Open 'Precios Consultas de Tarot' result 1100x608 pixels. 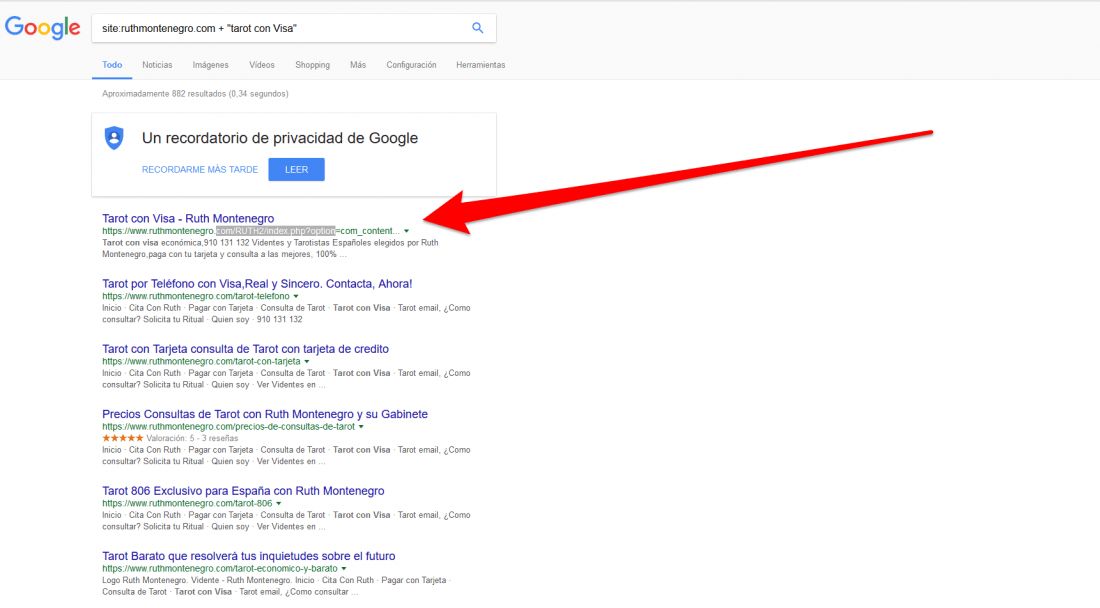click(264, 414)
